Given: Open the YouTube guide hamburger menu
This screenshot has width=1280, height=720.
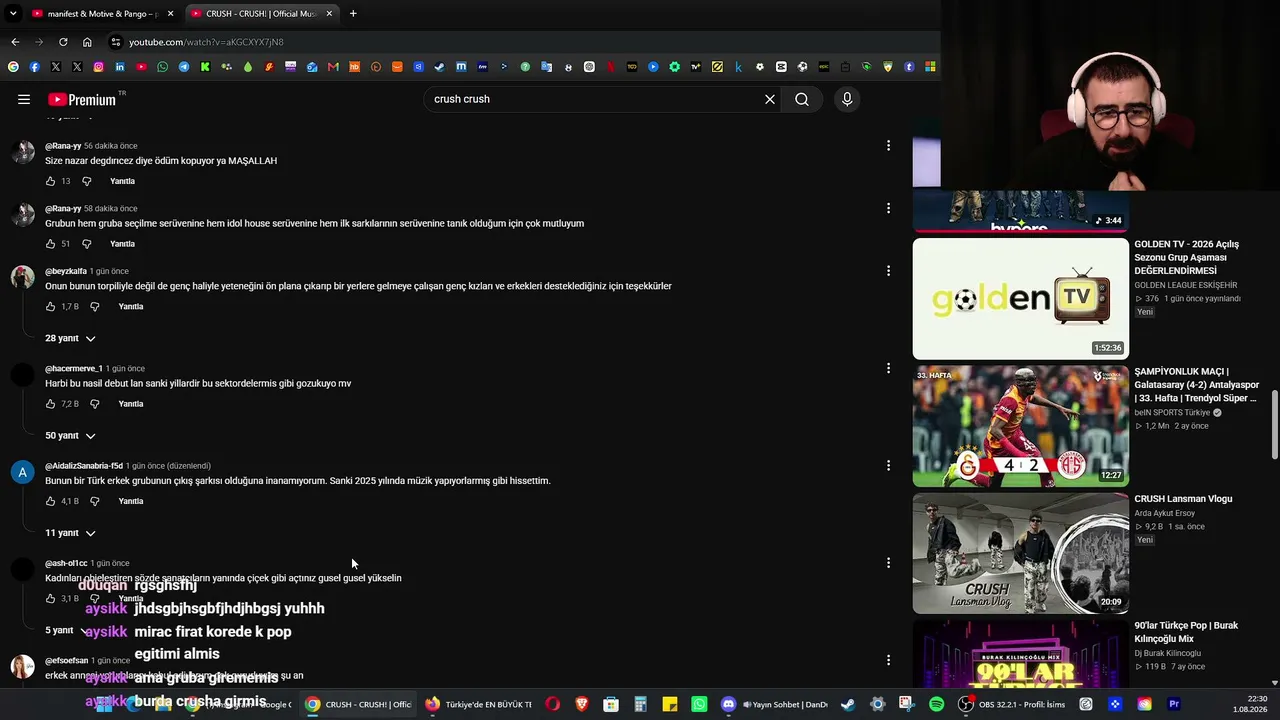Looking at the screenshot, I should (24, 99).
